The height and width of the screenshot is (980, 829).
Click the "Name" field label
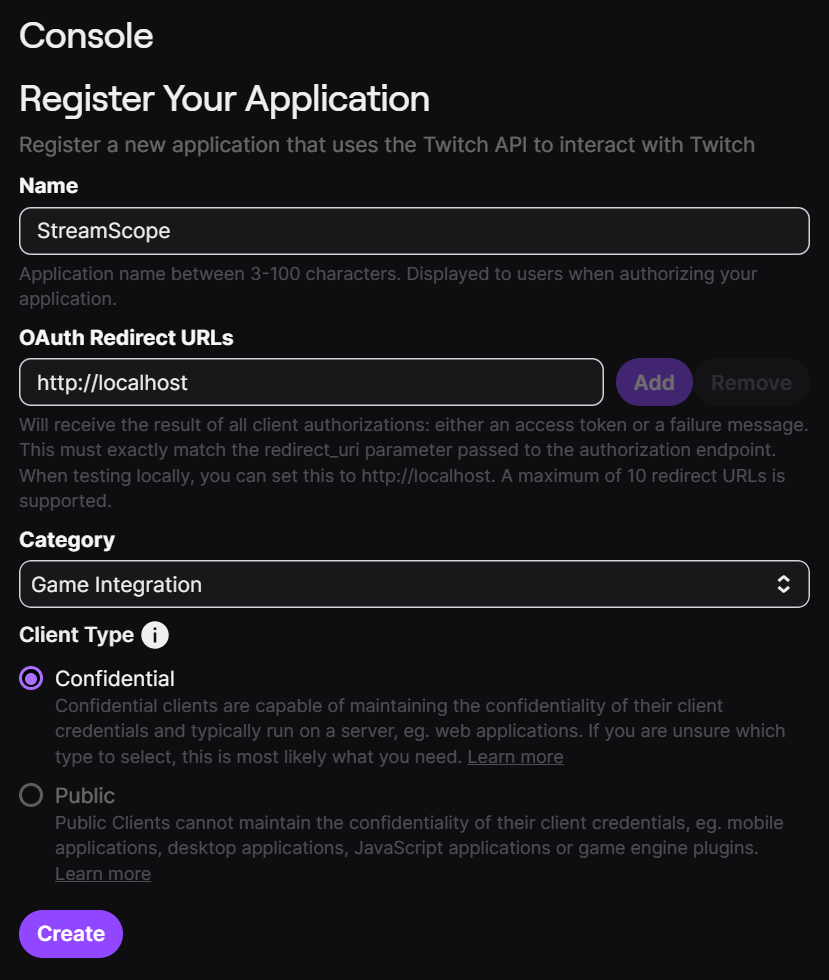tap(48, 186)
